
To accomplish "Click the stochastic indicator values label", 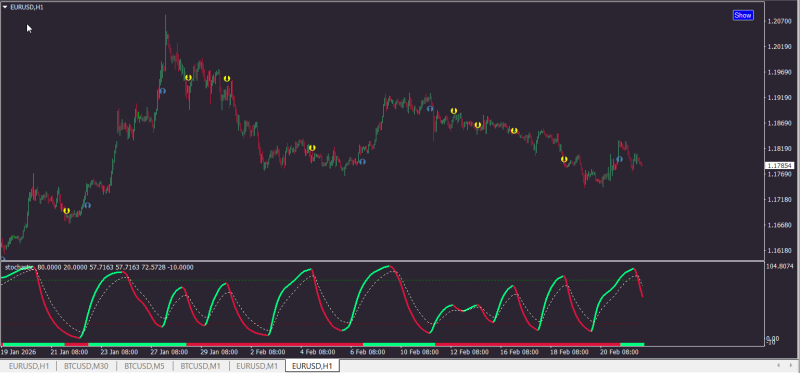I will coord(99,267).
